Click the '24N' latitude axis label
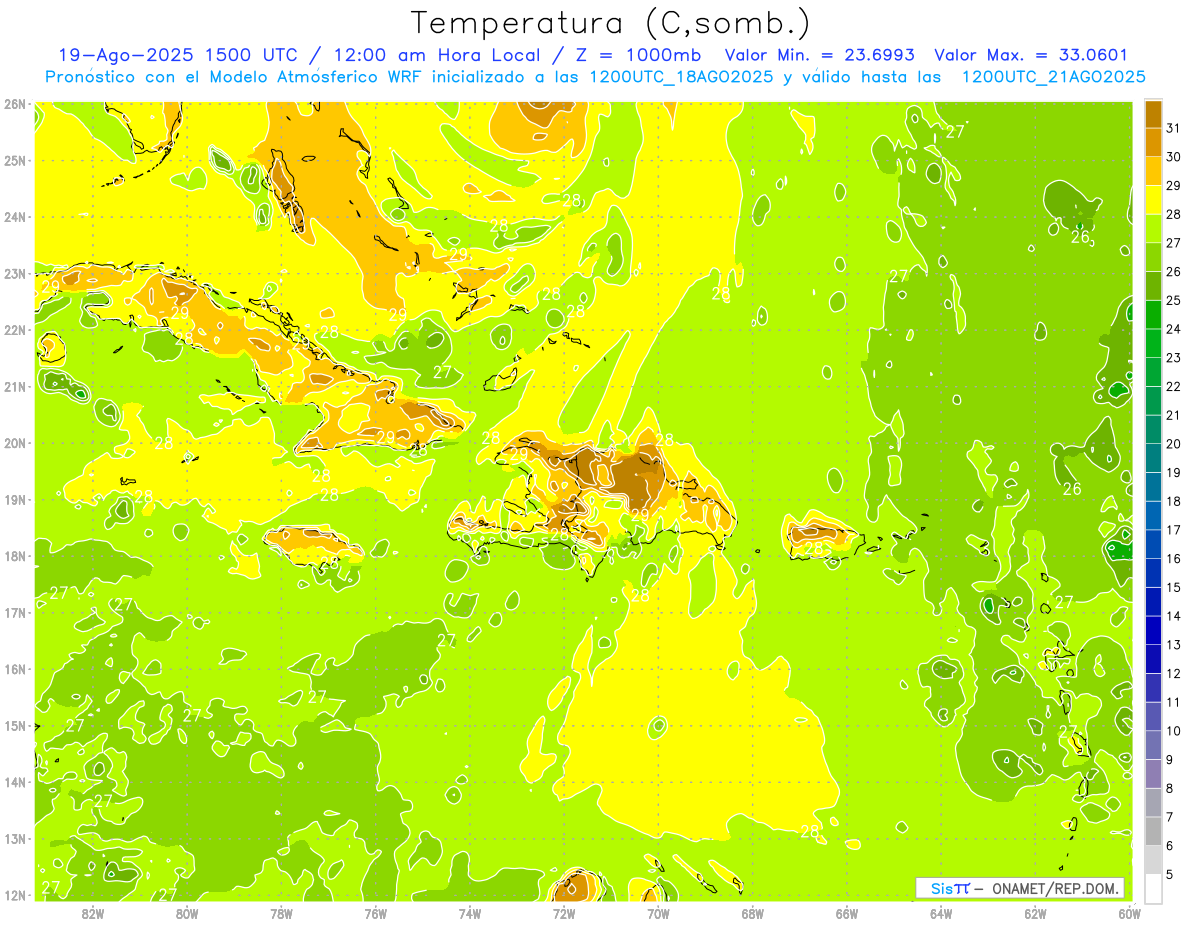The height and width of the screenshot is (927, 1200). 15,216
